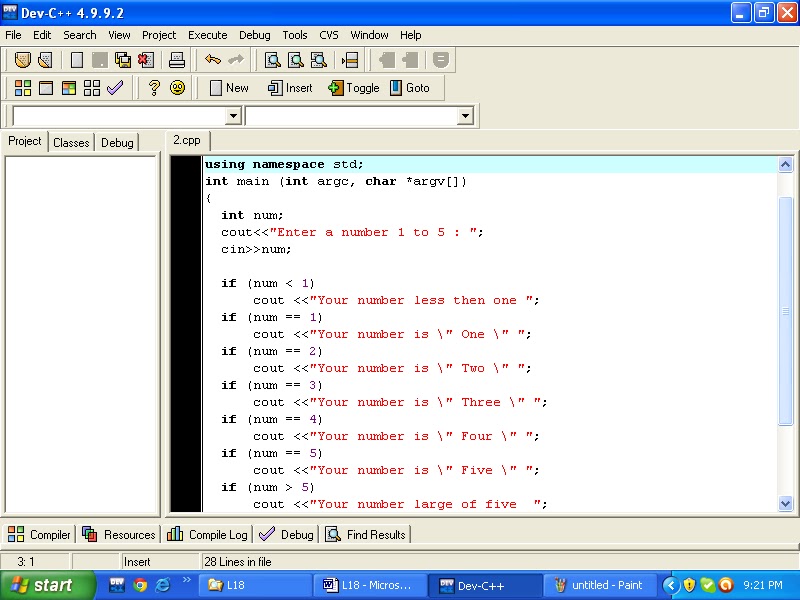The image size is (800, 600).
Task: Switch to the Classes side tab
Action: click(71, 143)
